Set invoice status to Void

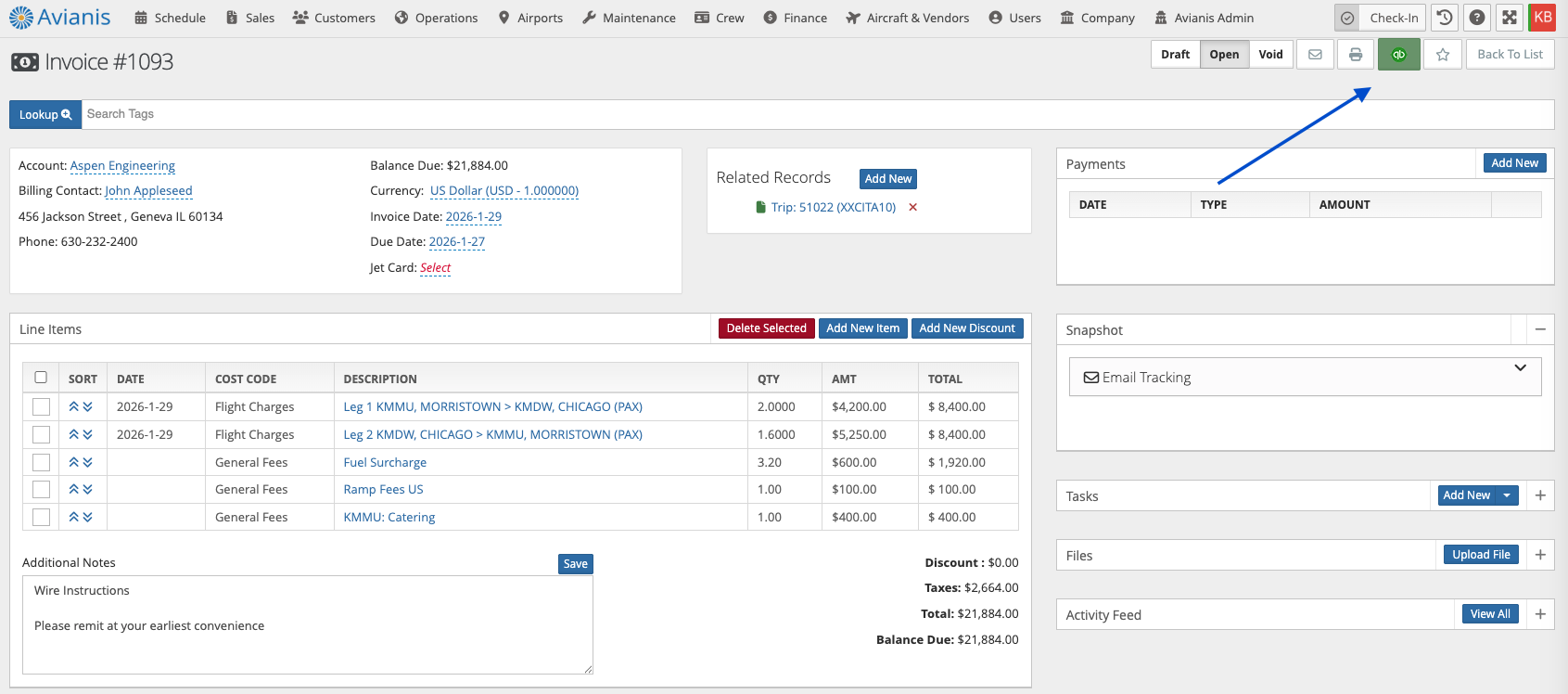tap(1270, 55)
